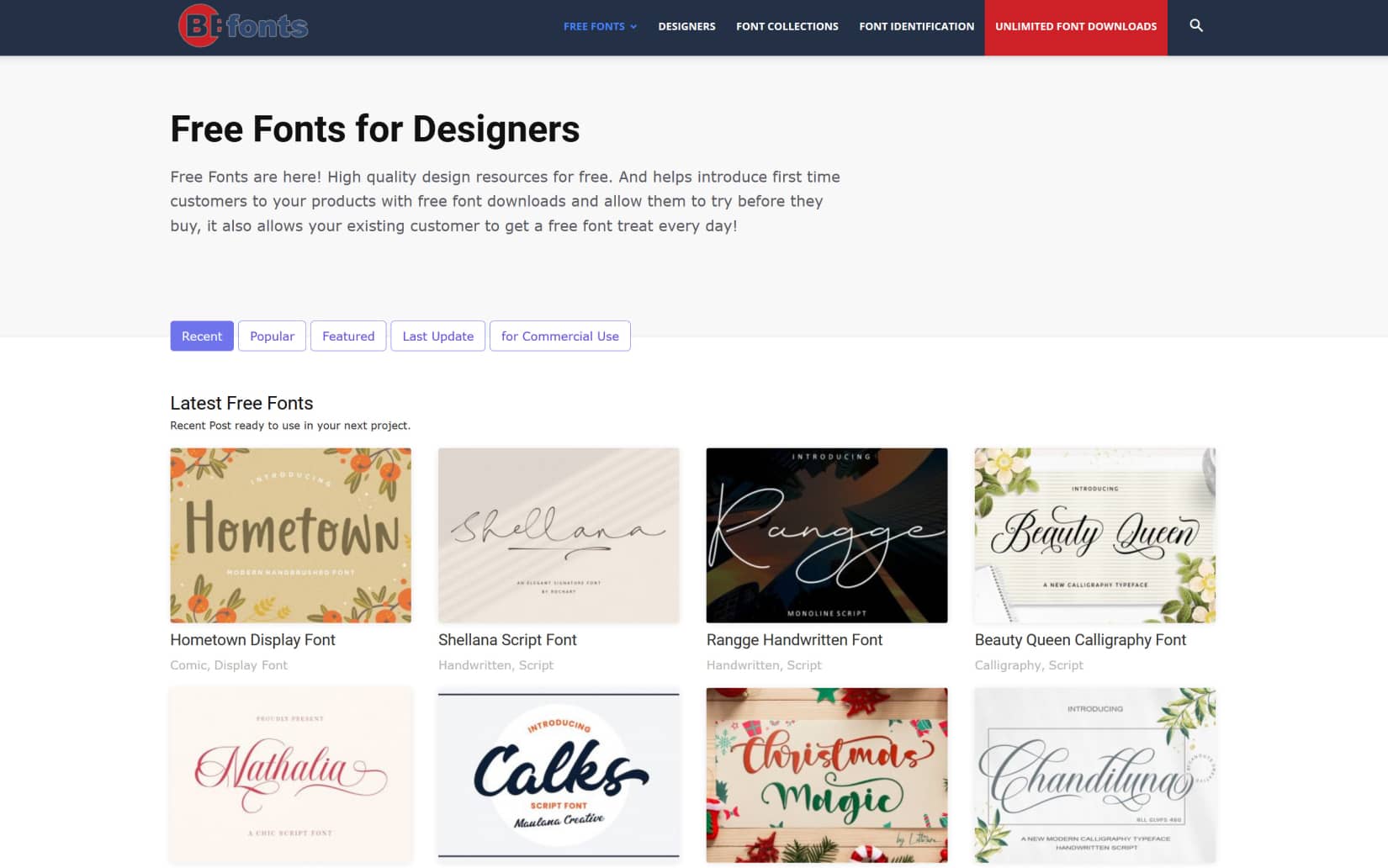Navigate to FONT COLLECTIONS

pos(787,26)
